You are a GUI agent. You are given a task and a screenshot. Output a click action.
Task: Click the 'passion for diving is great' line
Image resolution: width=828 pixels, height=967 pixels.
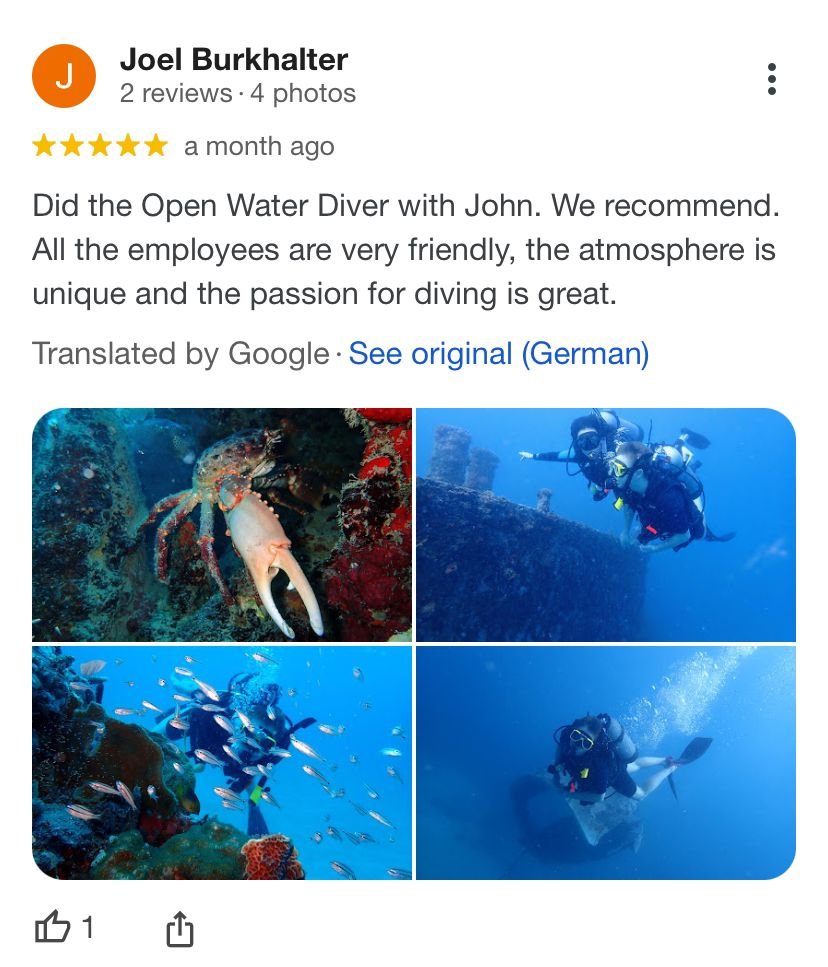pyautogui.click(x=324, y=294)
